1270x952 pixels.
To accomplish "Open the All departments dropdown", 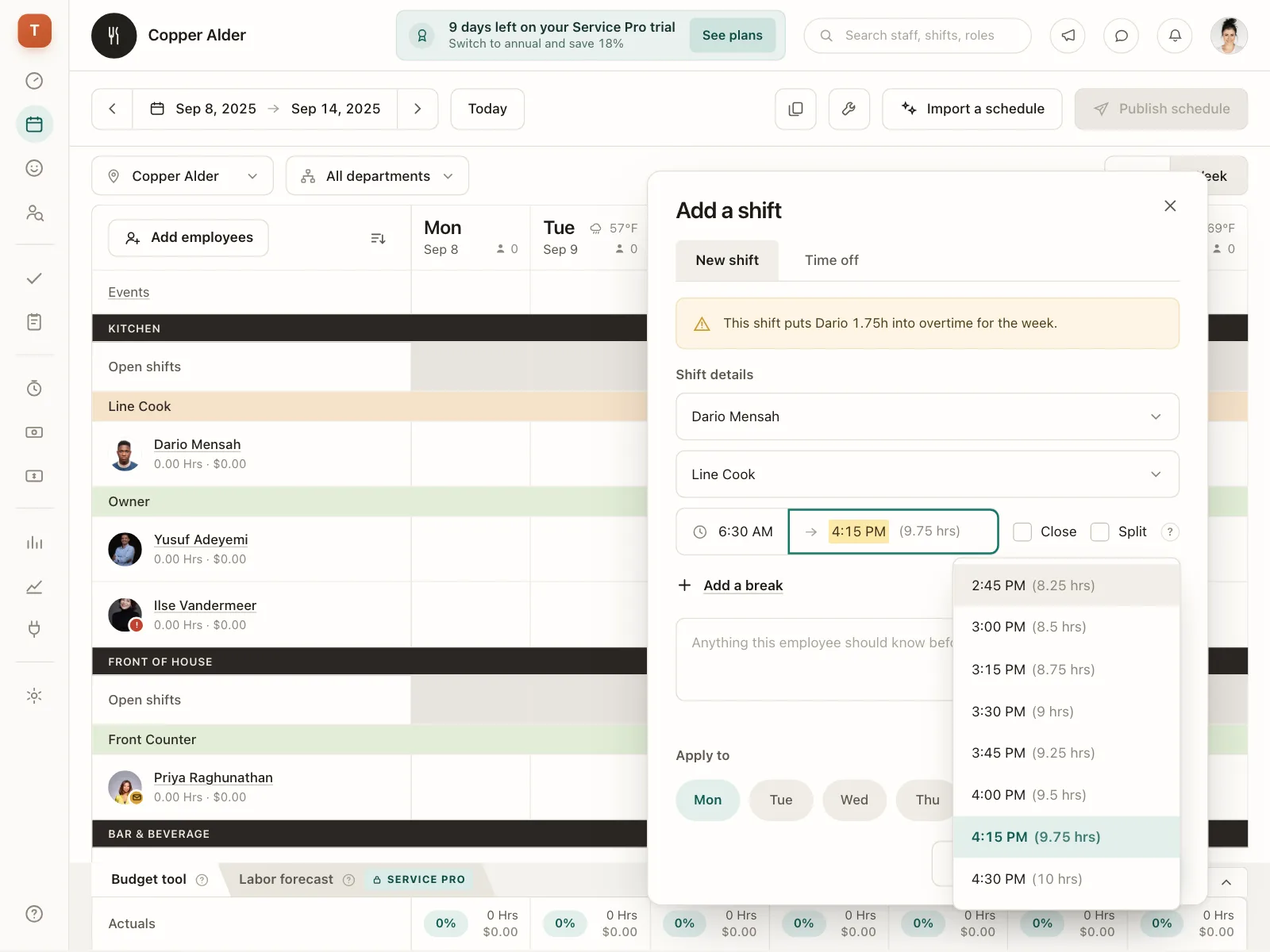I will (x=377, y=176).
